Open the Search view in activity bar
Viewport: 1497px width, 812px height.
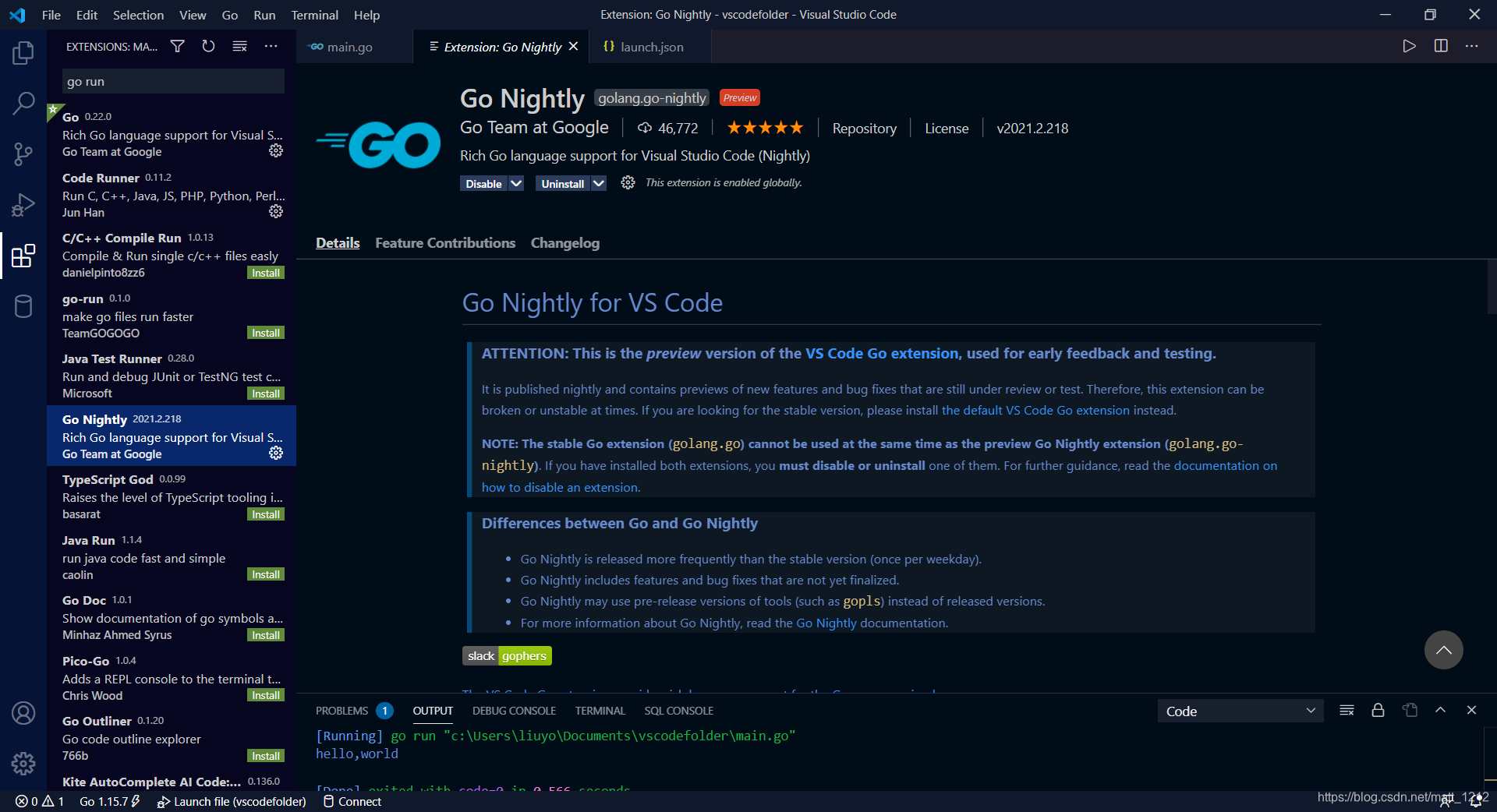[x=23, y=103]
